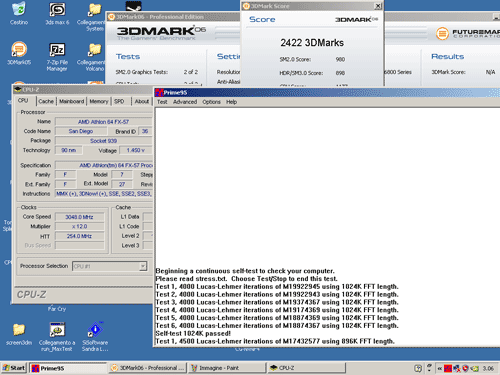
Task: Click the red Prime95 tray icon
Action: pyautogui.click(x=448, y=368)
